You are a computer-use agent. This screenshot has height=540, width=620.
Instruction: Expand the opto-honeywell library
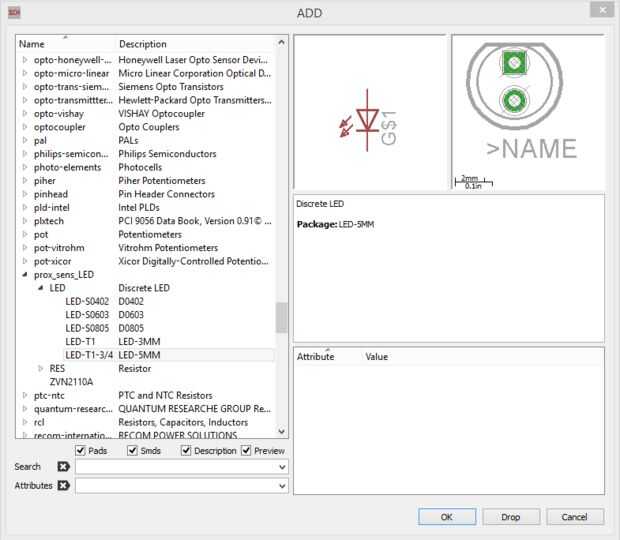pos(25,60)
